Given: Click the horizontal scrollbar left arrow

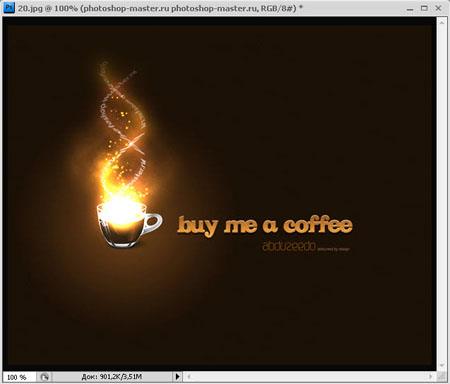Looking at the screenshot, I should pos(189,377).
